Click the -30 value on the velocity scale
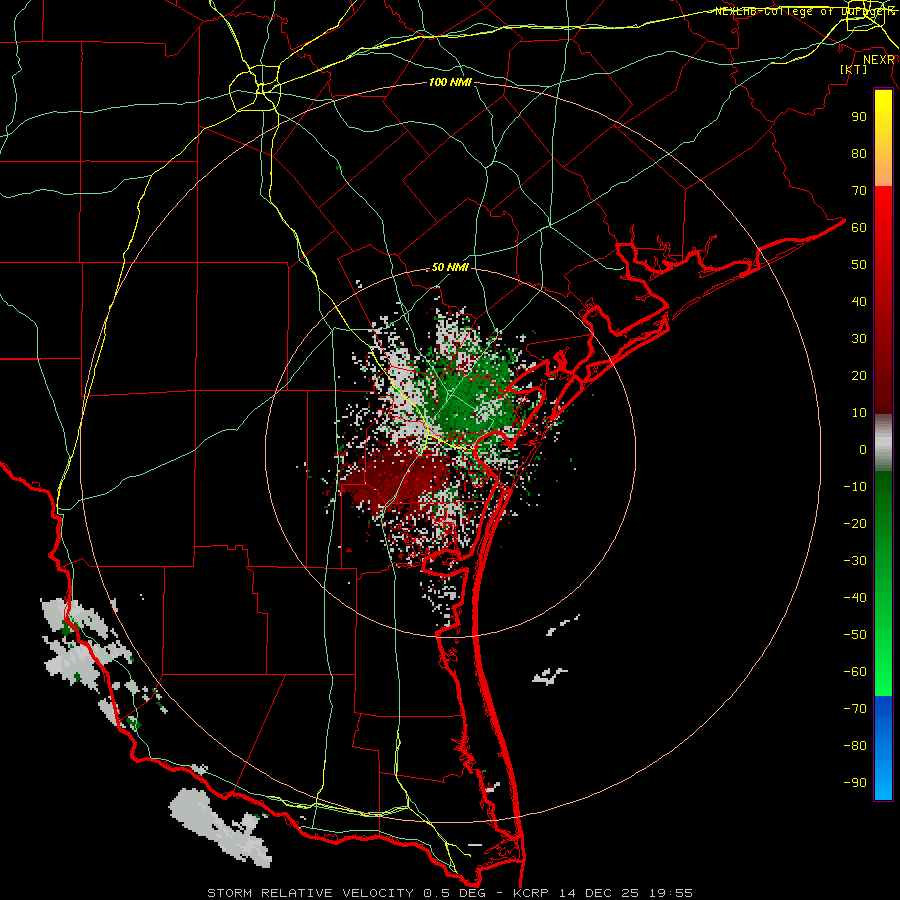Screen dimensions: 900x900 (x=855, y=561)
